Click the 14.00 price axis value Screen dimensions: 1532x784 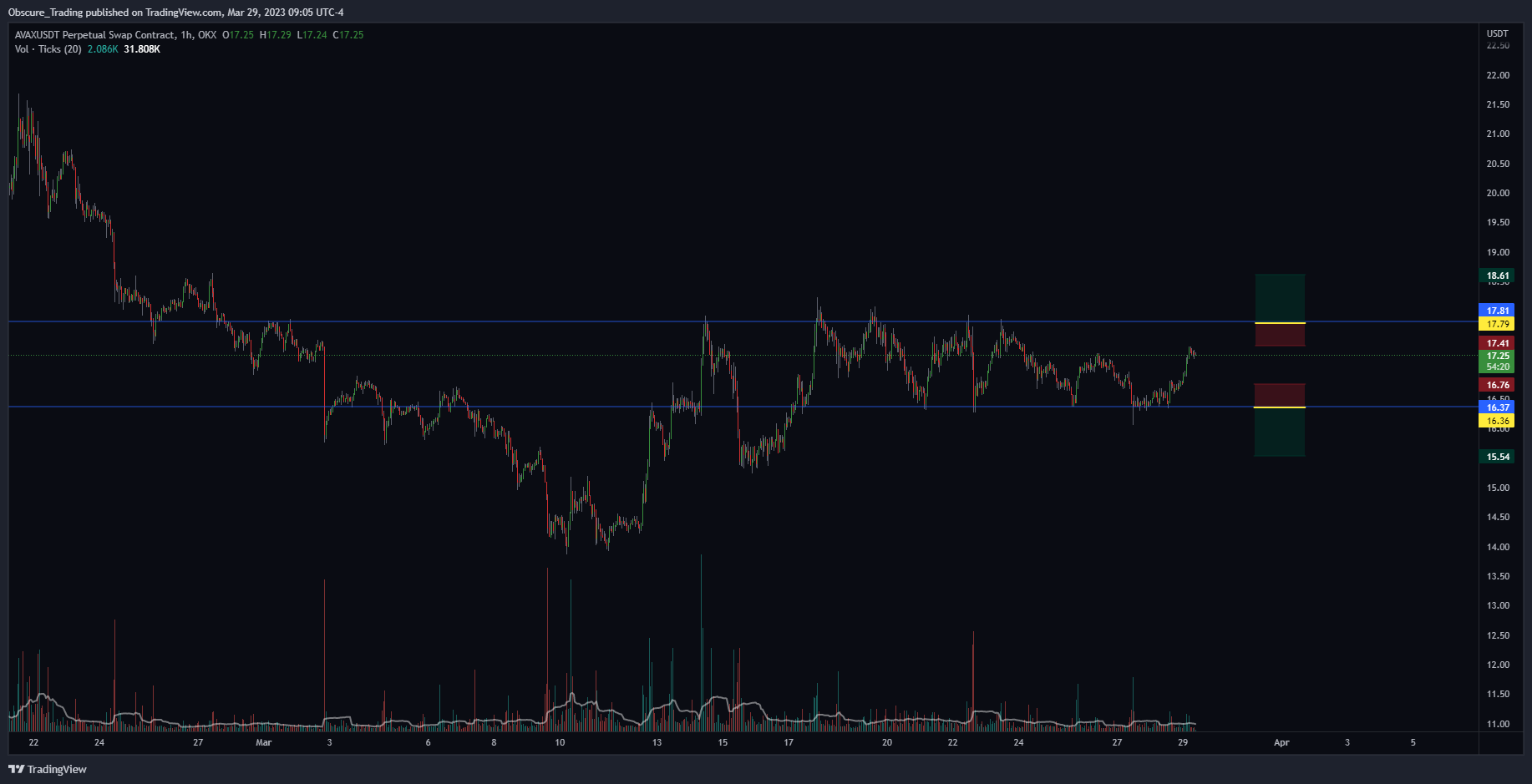(x=1498, y=547)
